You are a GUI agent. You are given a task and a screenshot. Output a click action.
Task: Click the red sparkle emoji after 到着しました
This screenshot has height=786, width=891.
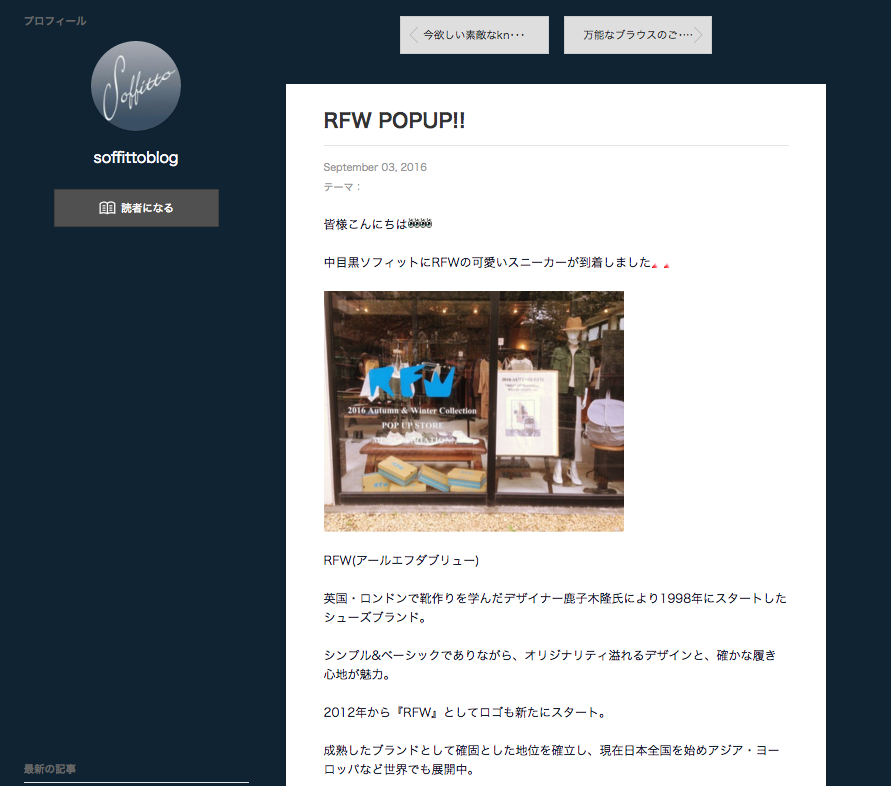click(x=661, y=265)
